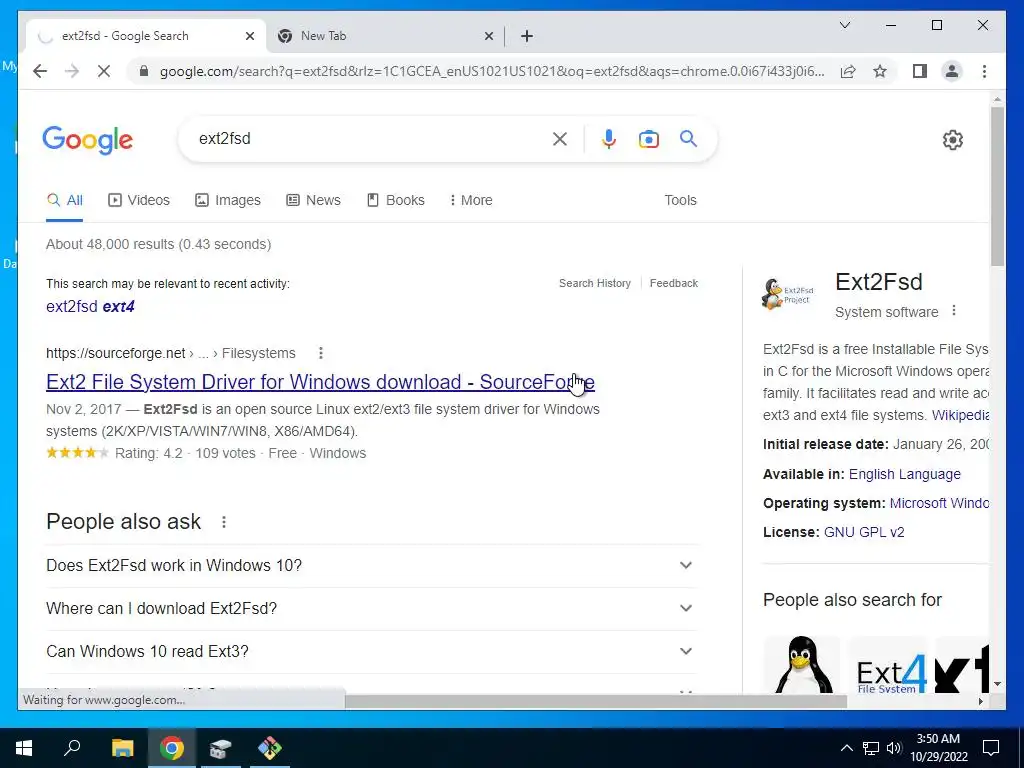This screenshot has width=1024, height=768.
Task: Open File Explorer from the taskbar
Action: click(x=122, y=748)
